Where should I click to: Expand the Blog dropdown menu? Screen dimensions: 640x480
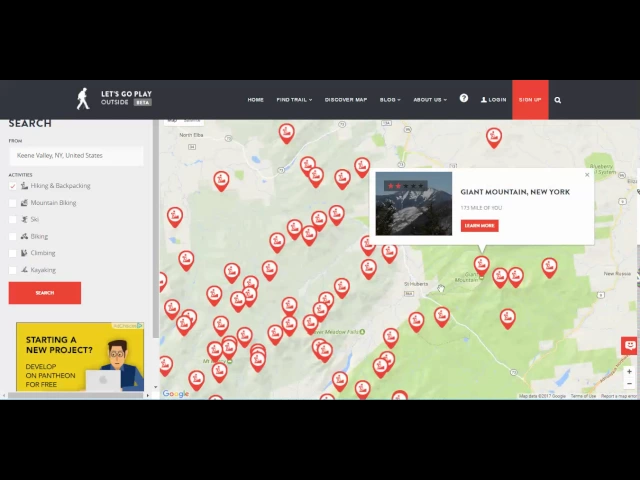coord(390,100)
